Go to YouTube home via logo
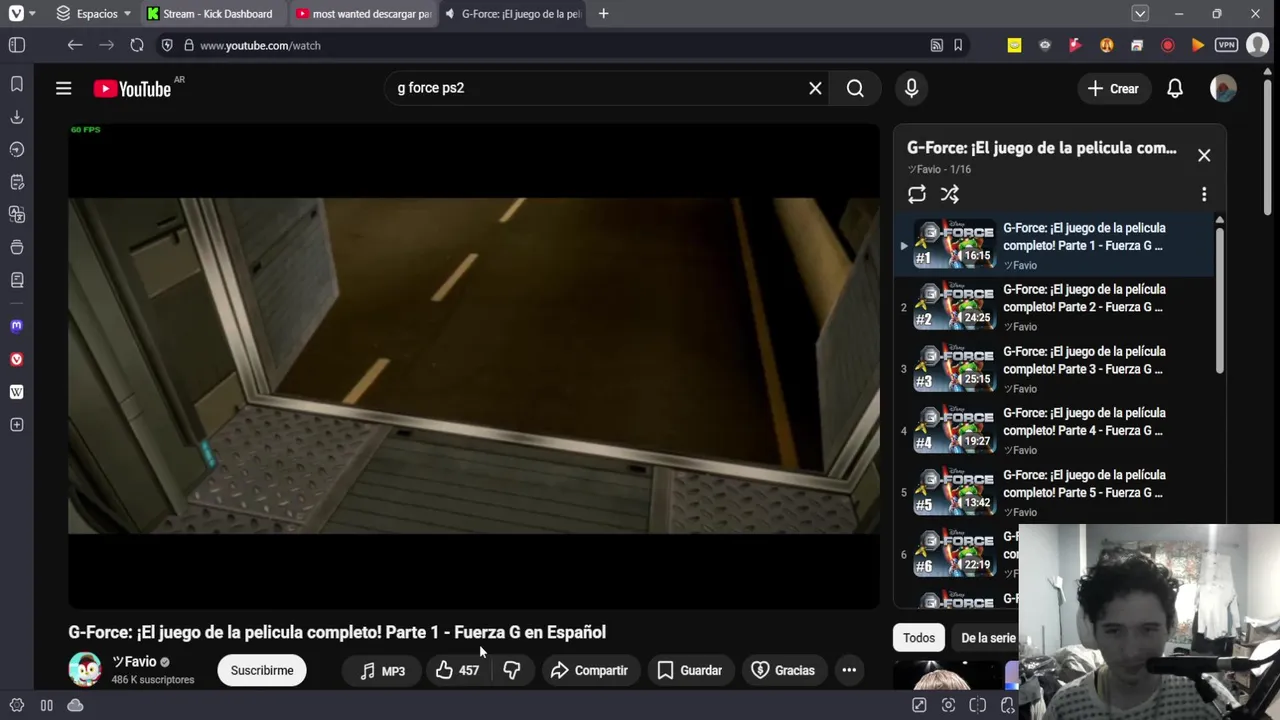 click(132, 89)
